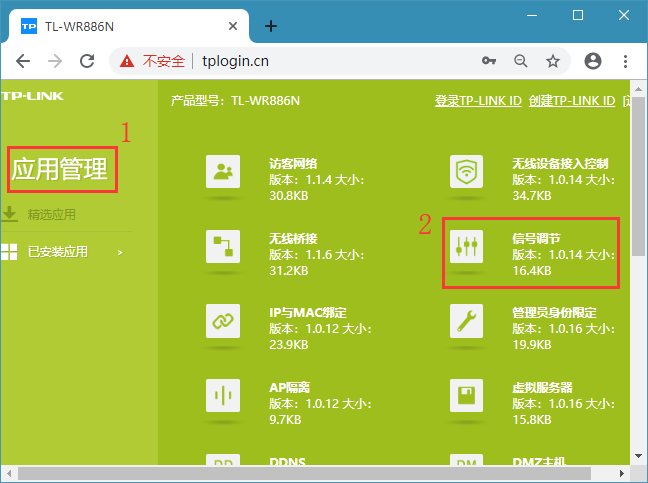Viewport: 648px width, 483px height.
Task: Click the saved passwords key icon
Action: pyautogui.click(x=489, y=61)
